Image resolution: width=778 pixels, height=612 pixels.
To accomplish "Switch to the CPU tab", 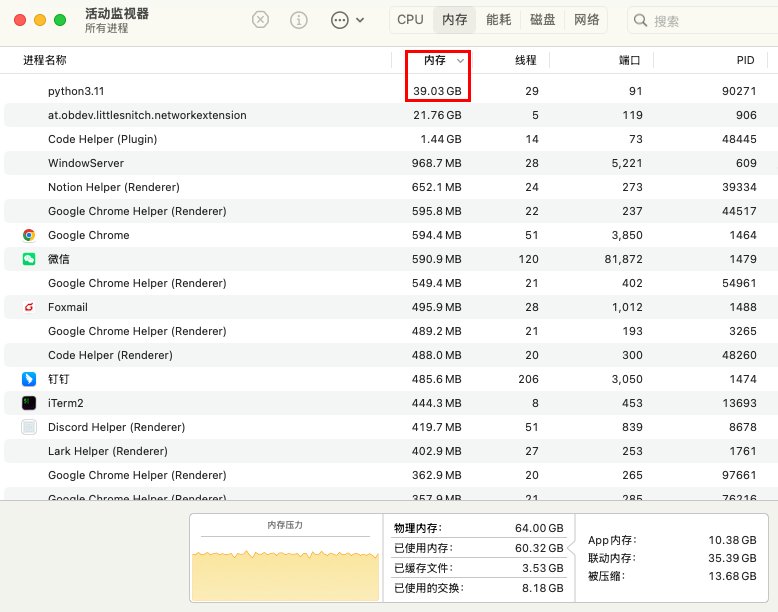I will (x=410, y=20).
